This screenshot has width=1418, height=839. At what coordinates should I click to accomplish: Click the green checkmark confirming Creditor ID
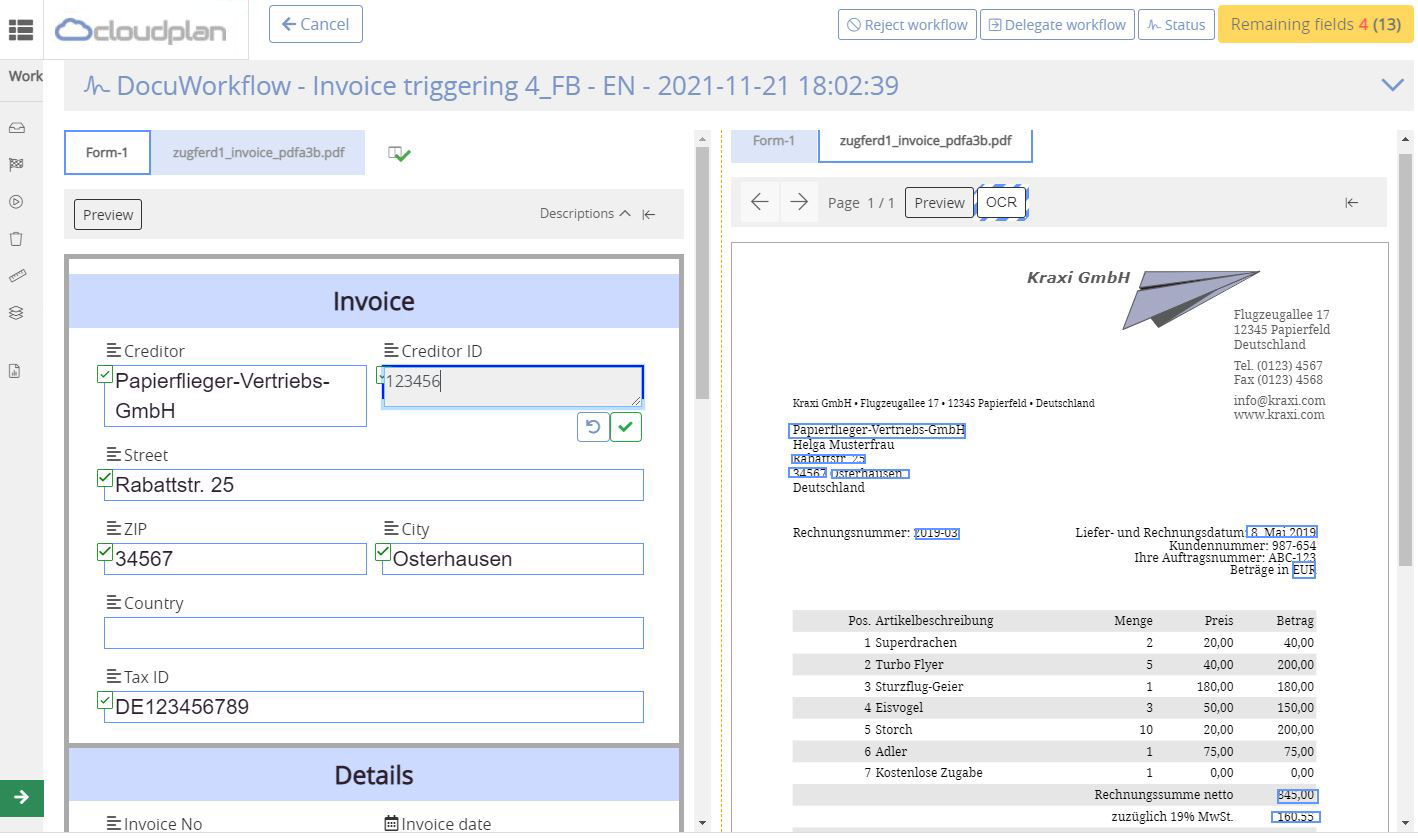[x=625, y=427]
